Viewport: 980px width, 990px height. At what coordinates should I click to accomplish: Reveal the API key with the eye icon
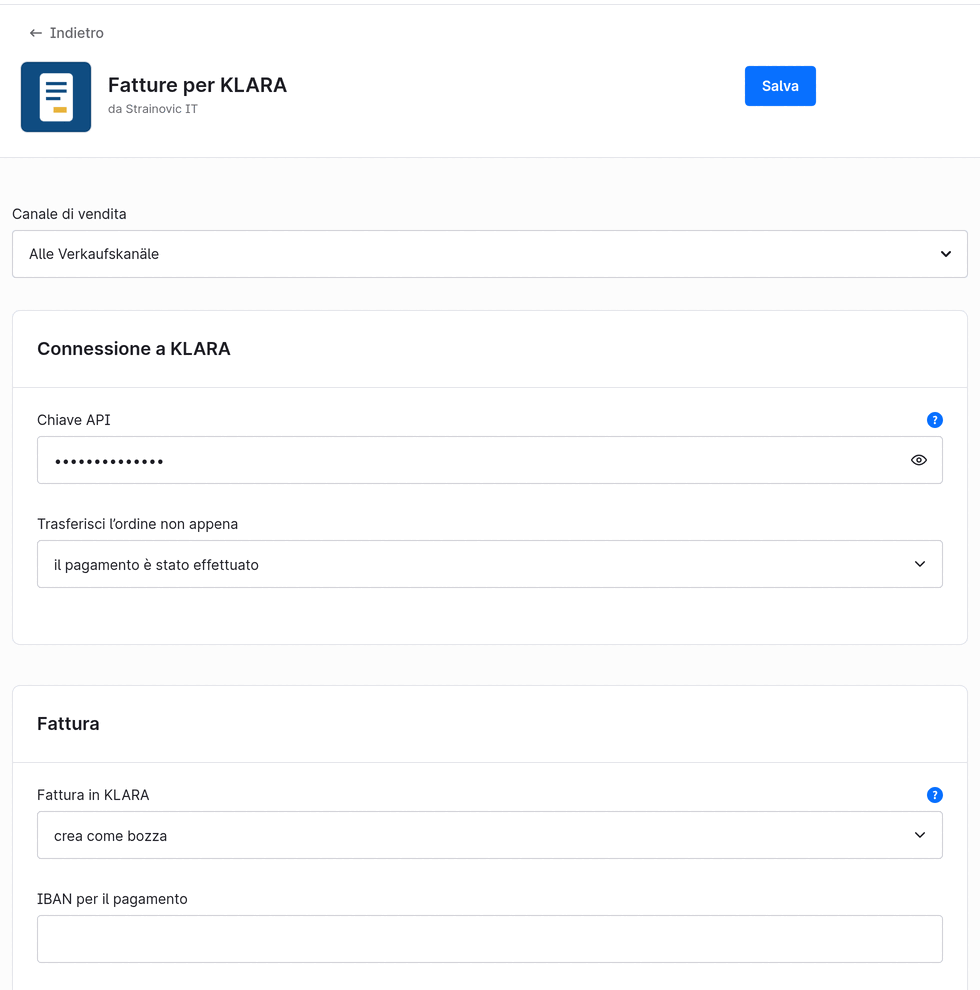(x=919, y=460)
